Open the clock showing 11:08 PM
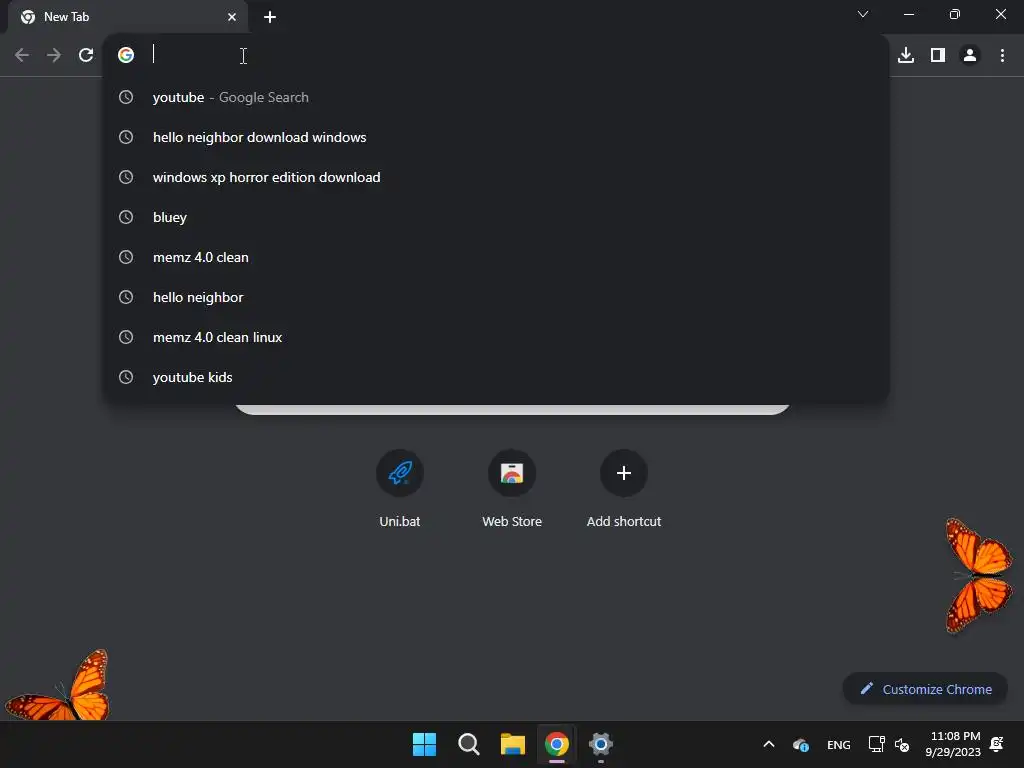 click(953, 744)
